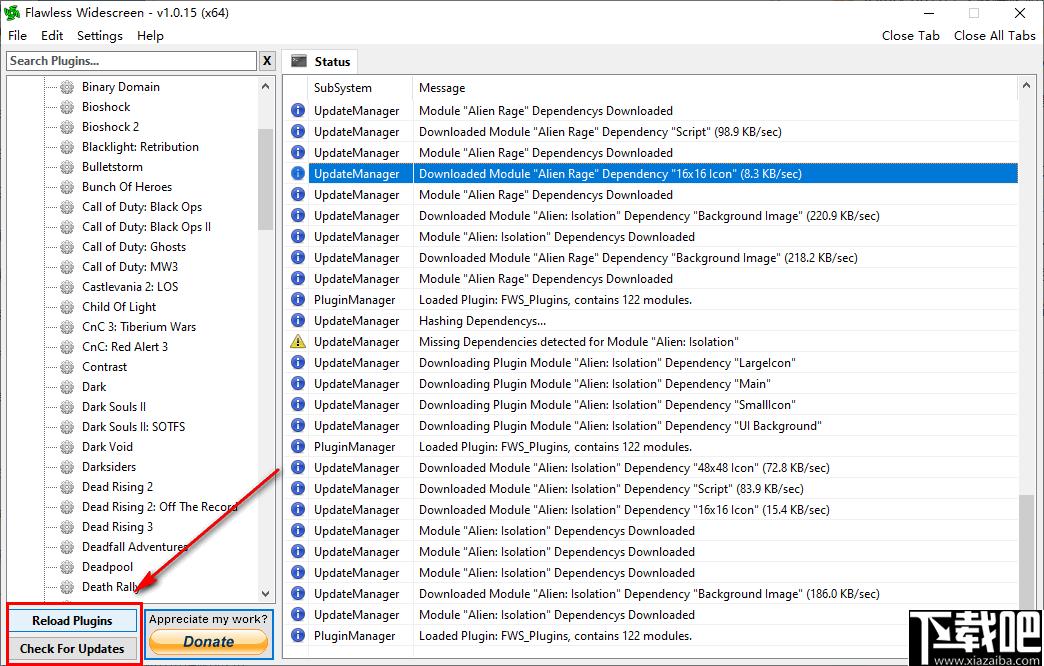Select Dead Rising 2 plugin
1044x666 pixels.
click(x=117, y=486)
